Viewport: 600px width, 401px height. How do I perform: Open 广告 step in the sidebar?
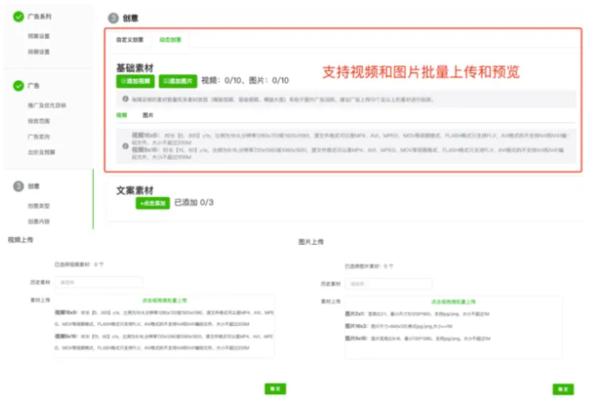pyautogui.click(x=34, y=86)
